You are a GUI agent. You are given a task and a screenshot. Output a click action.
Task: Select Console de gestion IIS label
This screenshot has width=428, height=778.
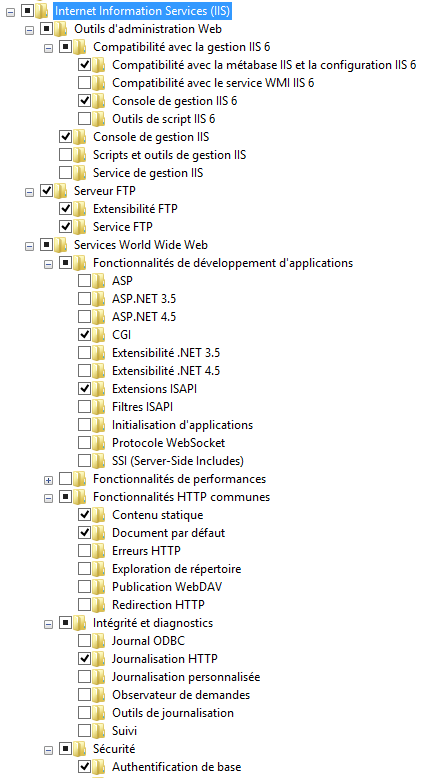click(151, 136)
